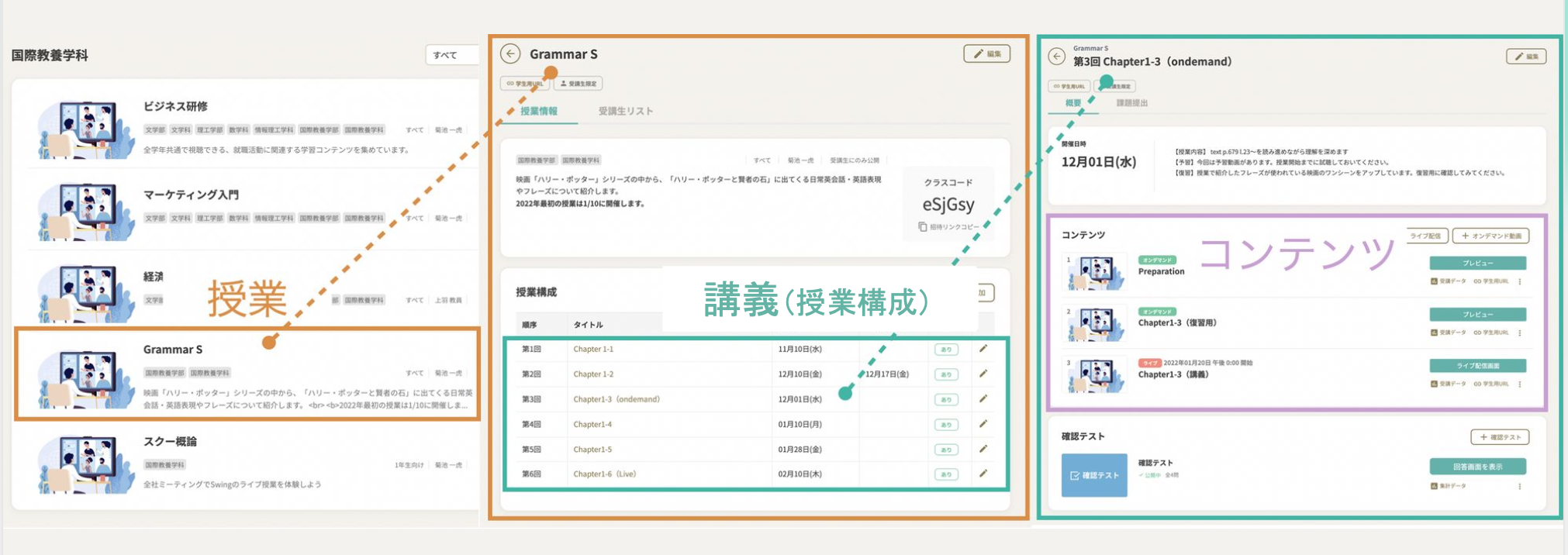Switch to the 課題提出 tab

(1131, 103)
